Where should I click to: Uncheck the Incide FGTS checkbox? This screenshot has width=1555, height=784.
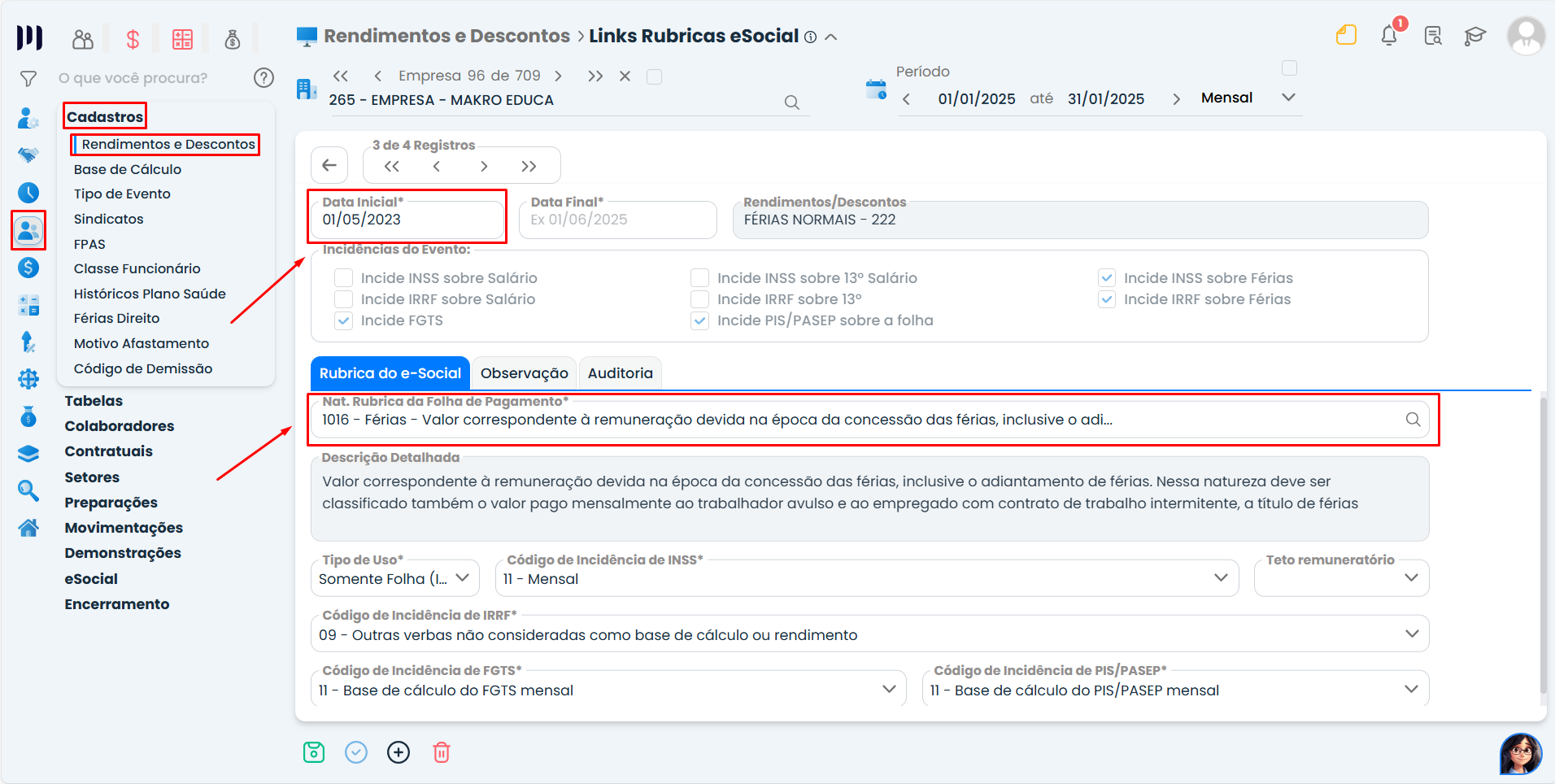point(344,320)
